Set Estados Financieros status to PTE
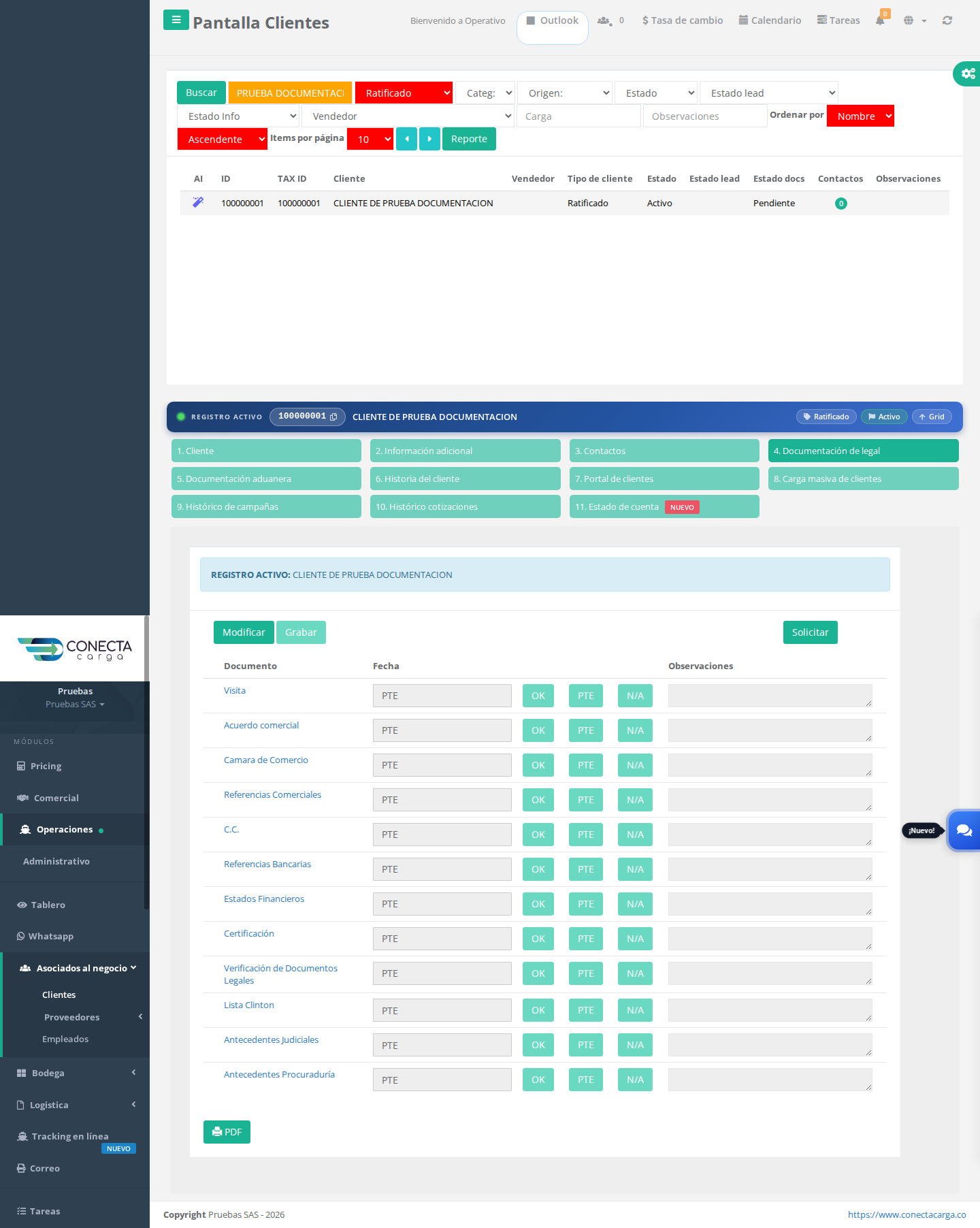Viewport: 980px width, 1228px height. 586,904
